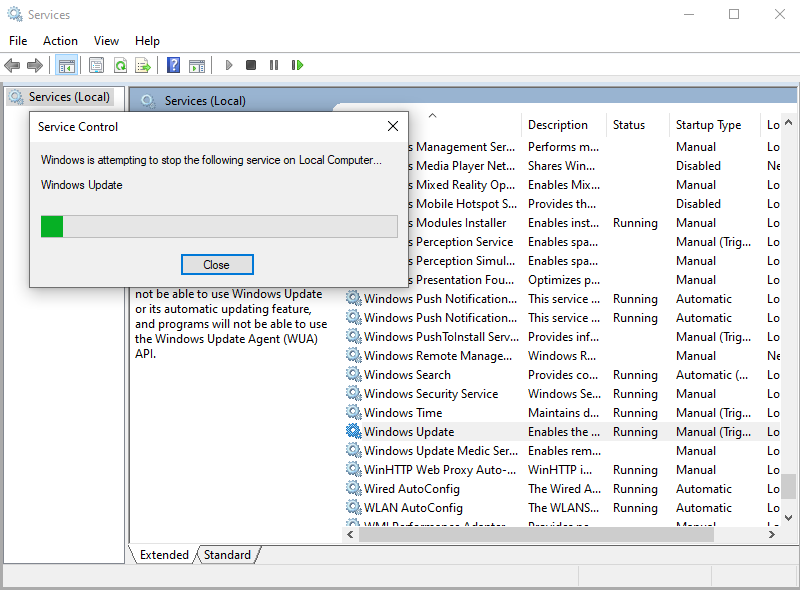Screen dimensions: 800x590
Task: Go forward using the toolbar Forward arrow
Action: pos(35,65)
